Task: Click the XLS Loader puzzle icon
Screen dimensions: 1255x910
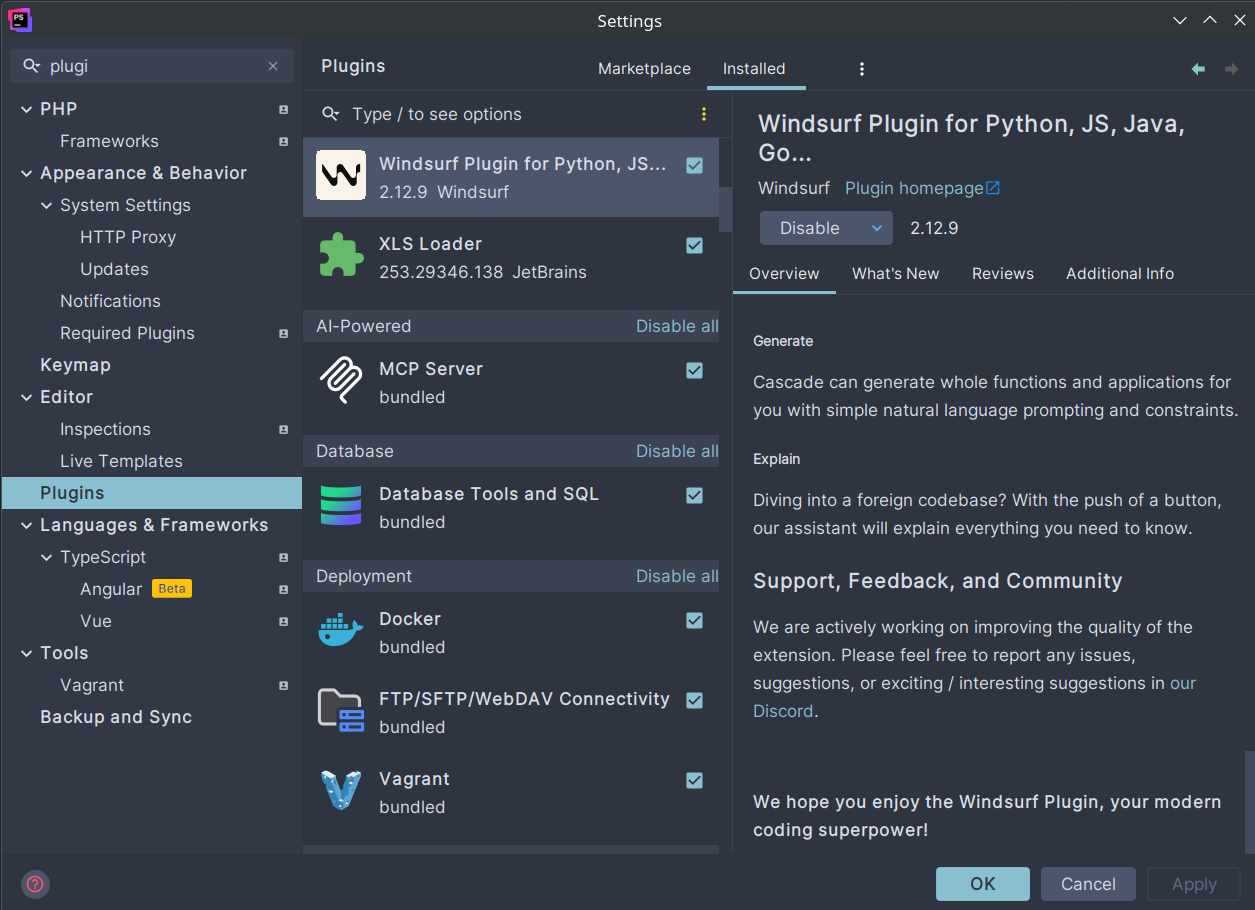Action: coord(341,256)
